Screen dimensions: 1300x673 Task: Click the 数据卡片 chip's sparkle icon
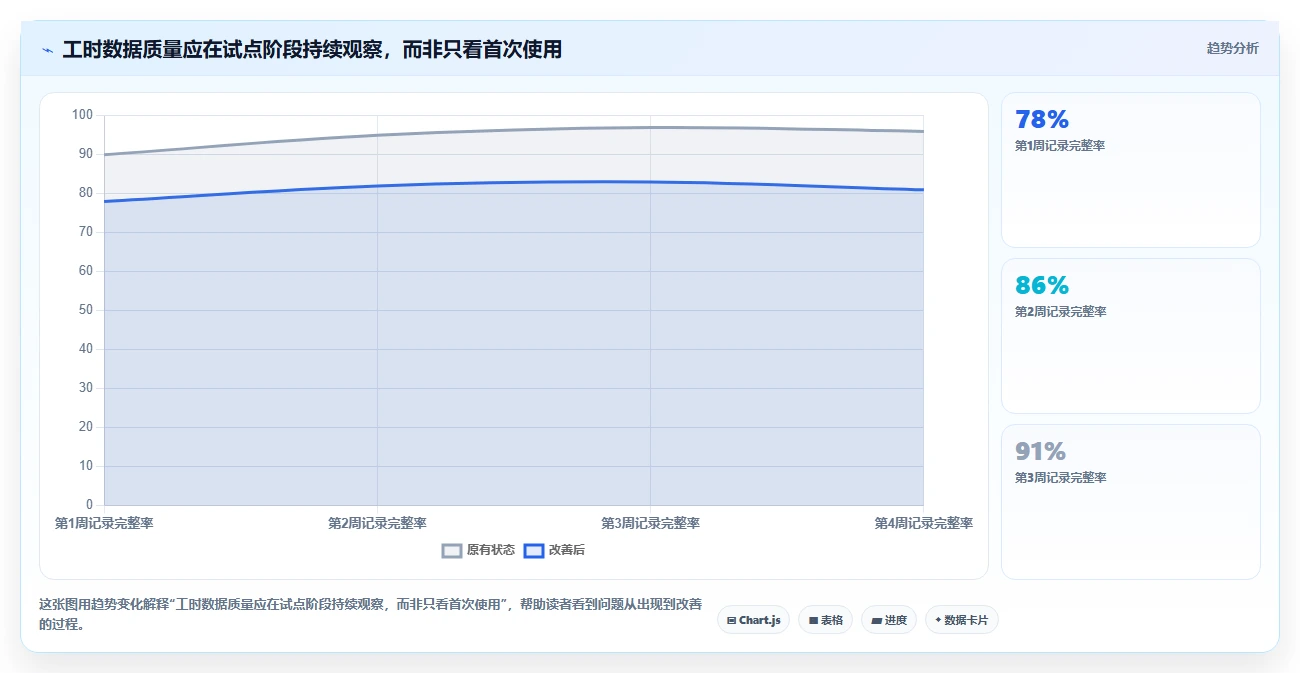tap(938, 620)
